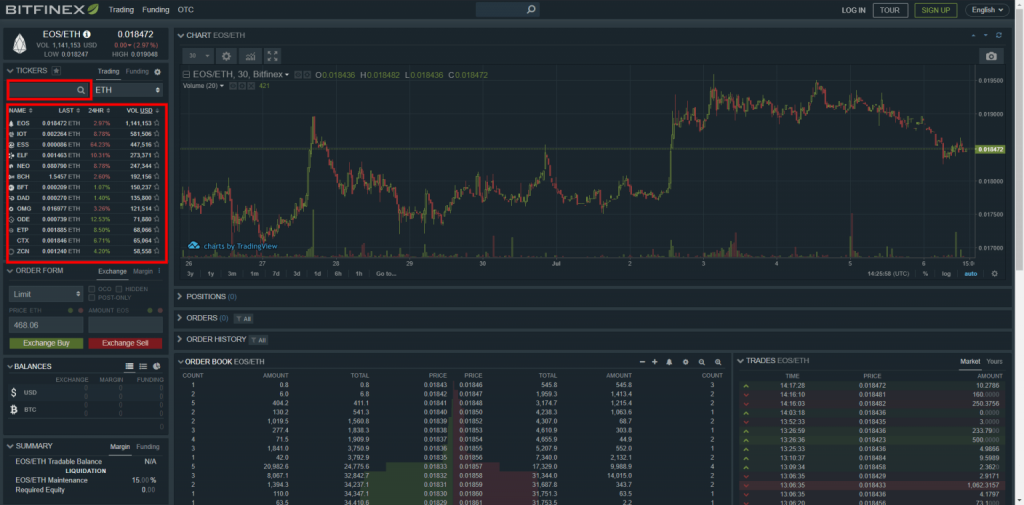1024x505 pixels.
Task: Open chart properties gear in chart toolbar
Action: click(x=227, y=56)
